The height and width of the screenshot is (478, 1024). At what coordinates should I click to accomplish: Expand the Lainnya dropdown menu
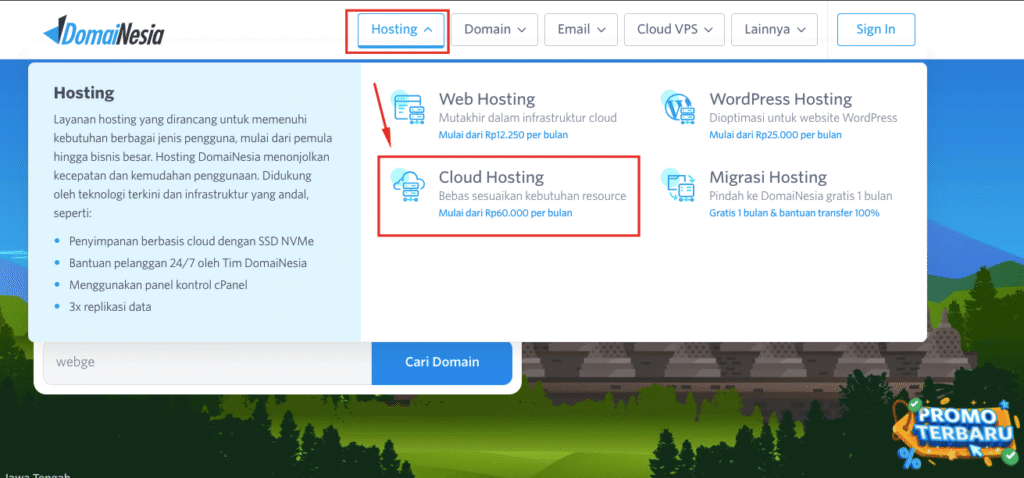click(774, 29)
